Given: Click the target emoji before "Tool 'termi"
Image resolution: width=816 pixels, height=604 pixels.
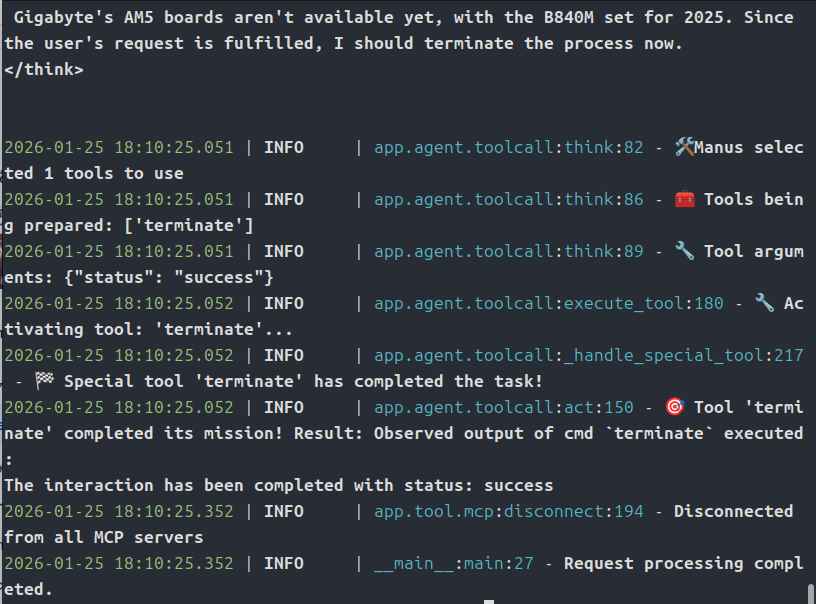Looking at the screenshot, I should pos(675,407).
